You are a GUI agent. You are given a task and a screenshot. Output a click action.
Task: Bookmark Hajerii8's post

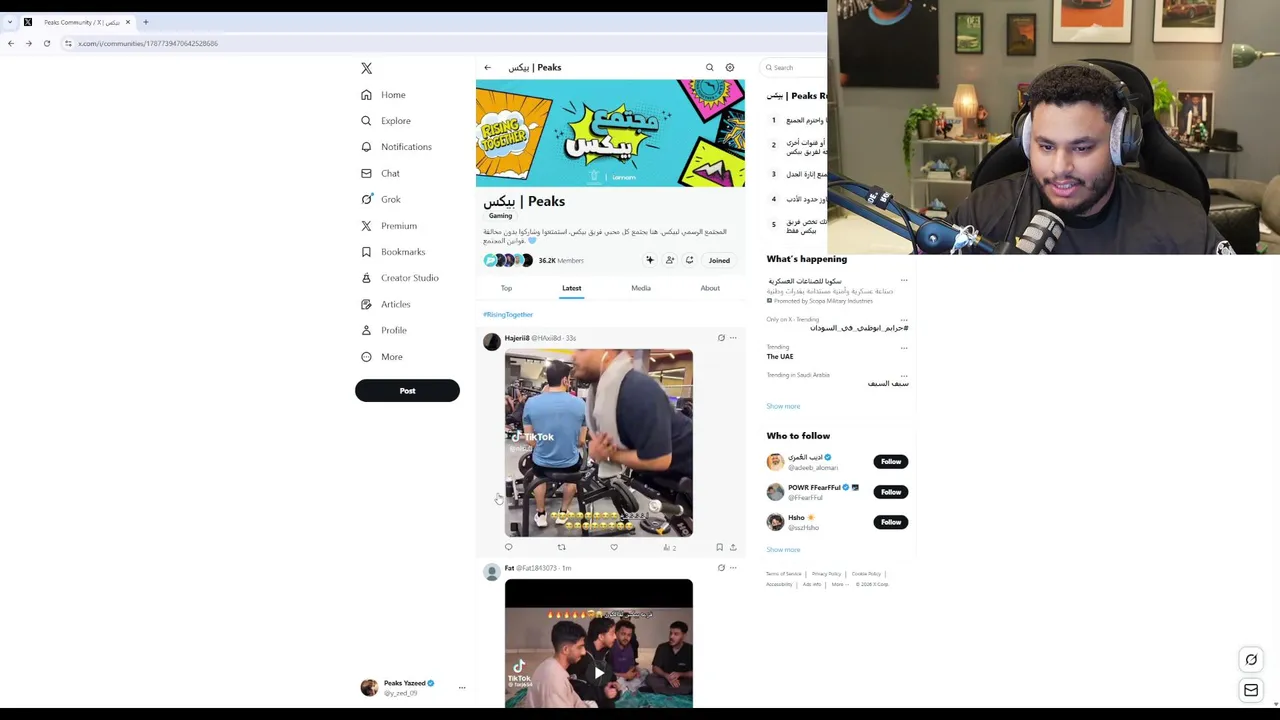coord(719,547)
